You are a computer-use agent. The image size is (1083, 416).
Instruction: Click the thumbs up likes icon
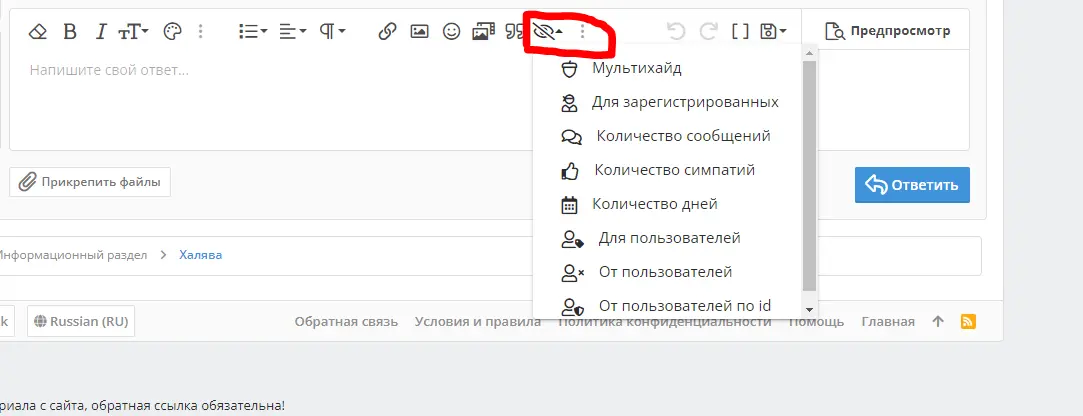point(570,170)
